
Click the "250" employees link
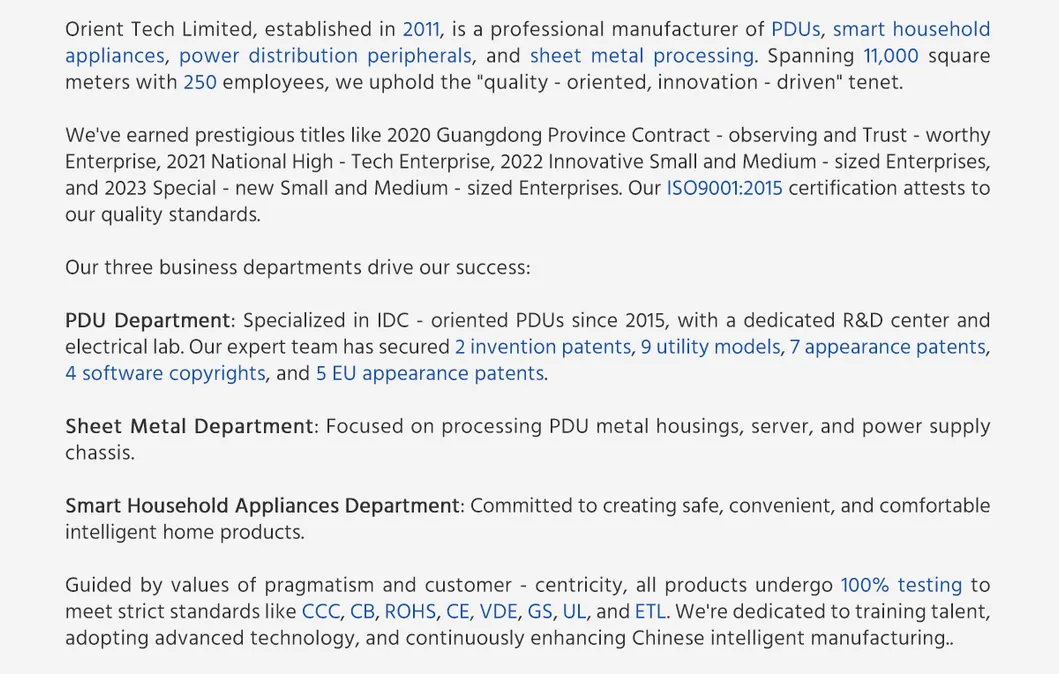point(200,82)
